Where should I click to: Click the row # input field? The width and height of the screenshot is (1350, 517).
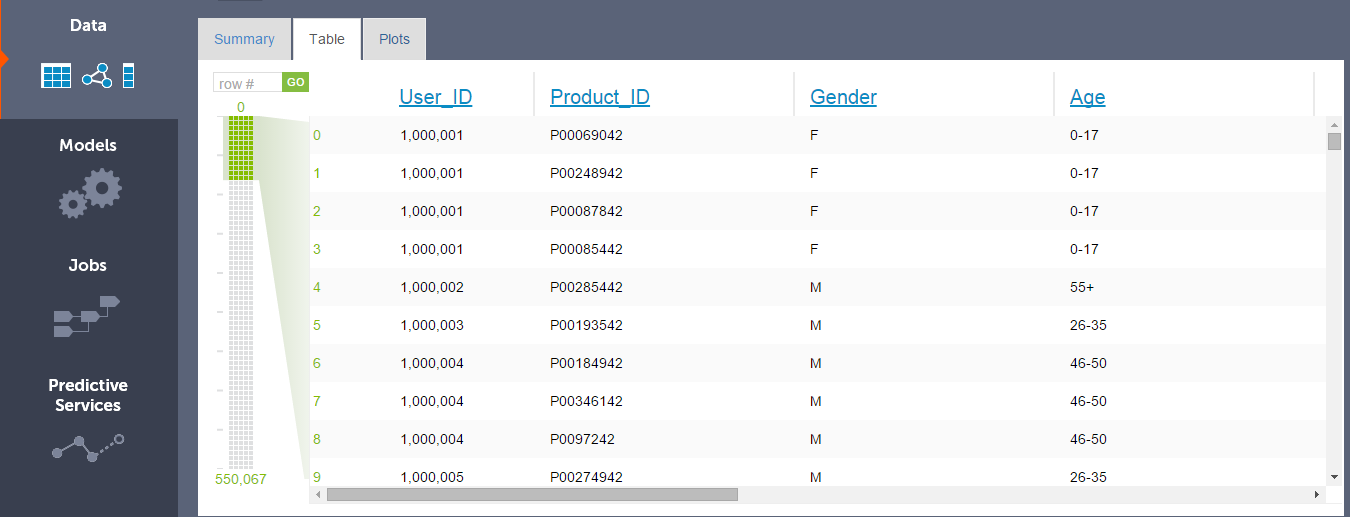point(248,83)
